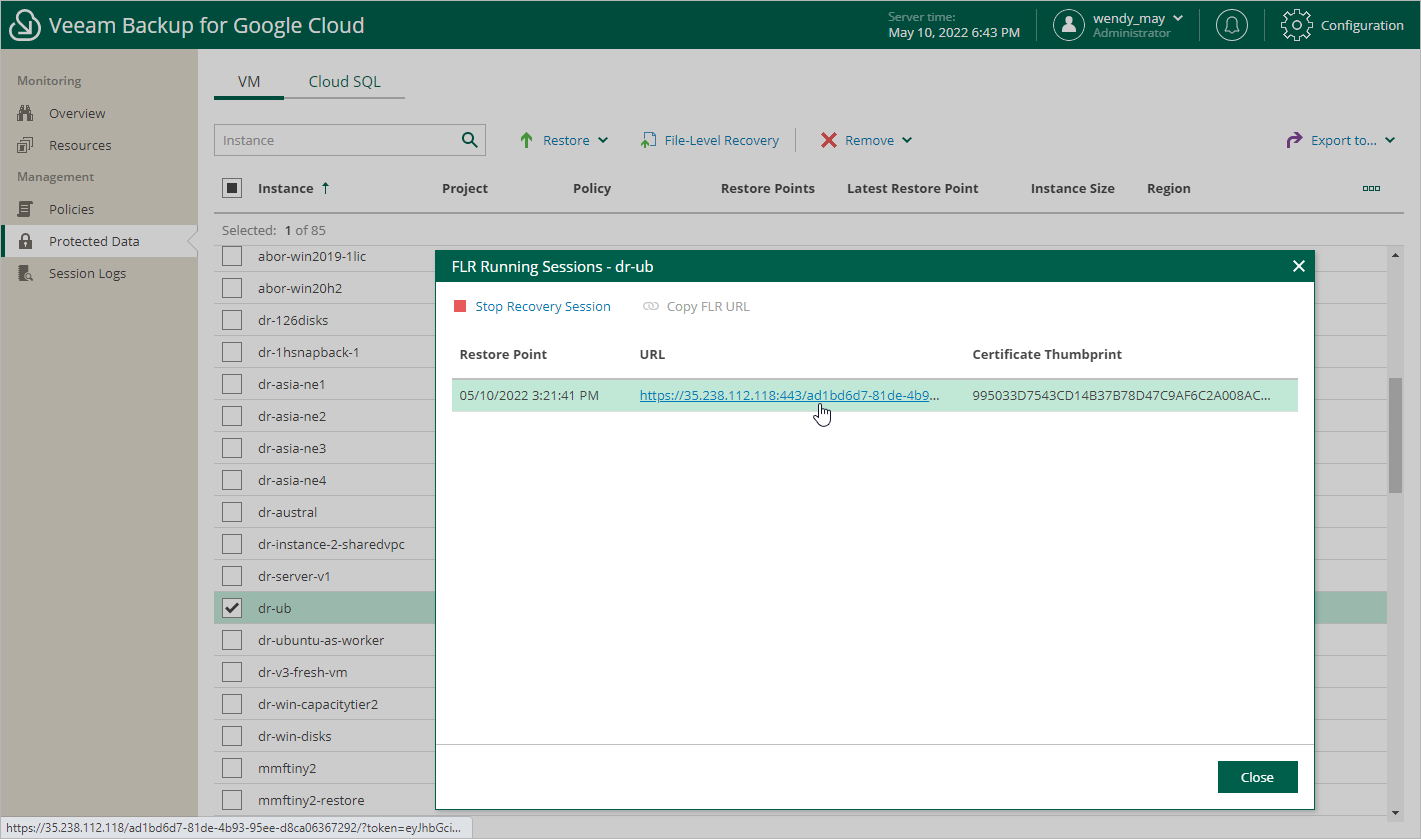Screen dimensions: 1421x839
Task: Click the Restore Point column header in dialog
Action: [503, 354]
